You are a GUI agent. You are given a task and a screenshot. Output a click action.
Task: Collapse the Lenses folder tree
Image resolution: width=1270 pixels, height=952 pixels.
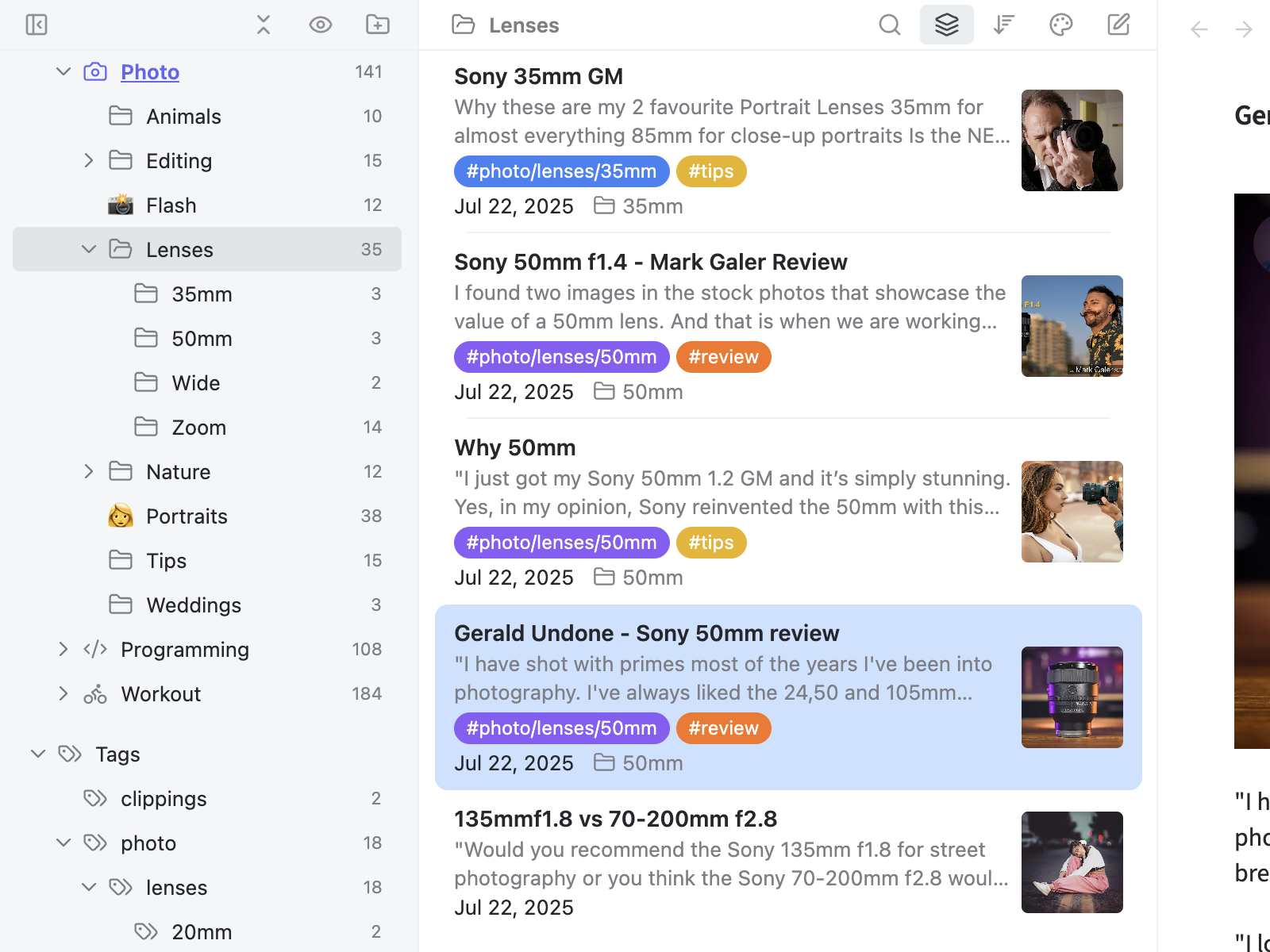tap(89, 248)
